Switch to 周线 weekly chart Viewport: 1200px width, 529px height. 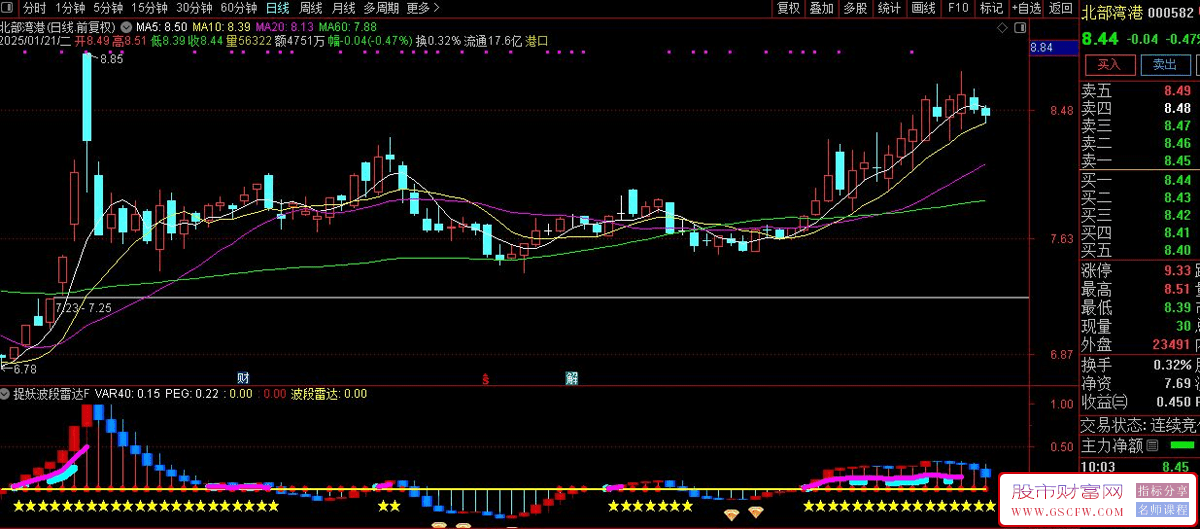pyautogui.click(x=311, y=8)
